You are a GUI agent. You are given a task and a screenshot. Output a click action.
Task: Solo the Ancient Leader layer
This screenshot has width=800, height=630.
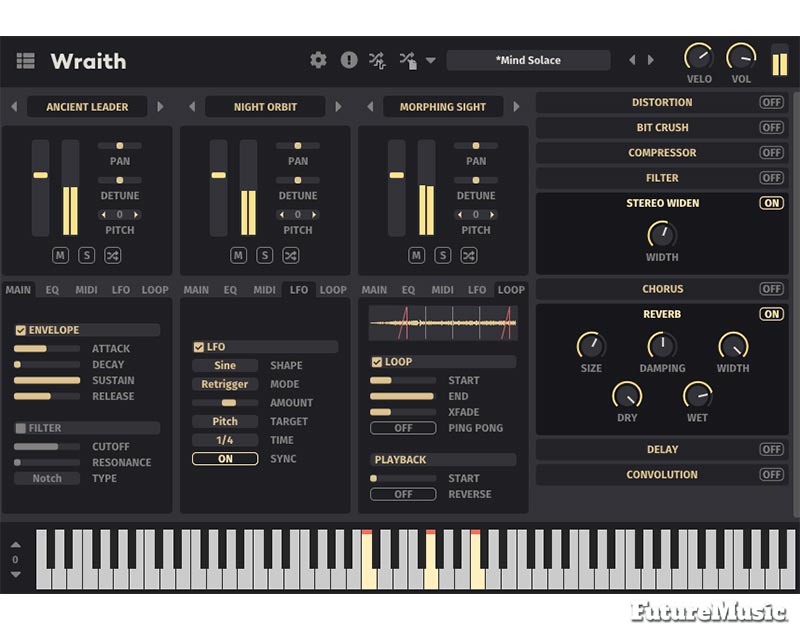click(x=87, y=255)
